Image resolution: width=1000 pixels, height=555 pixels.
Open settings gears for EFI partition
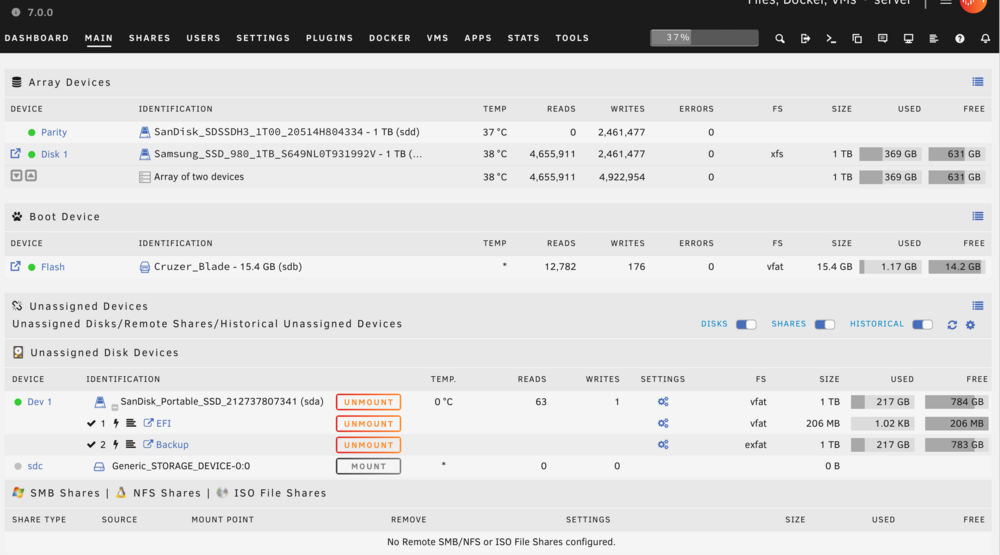pyautogui.click(x=663, y=424)
